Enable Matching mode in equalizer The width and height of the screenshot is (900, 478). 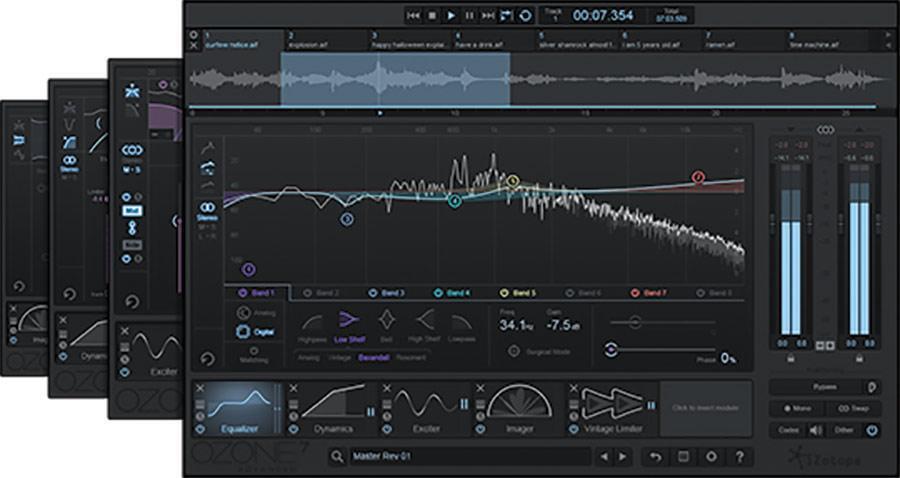pos(254,355)
